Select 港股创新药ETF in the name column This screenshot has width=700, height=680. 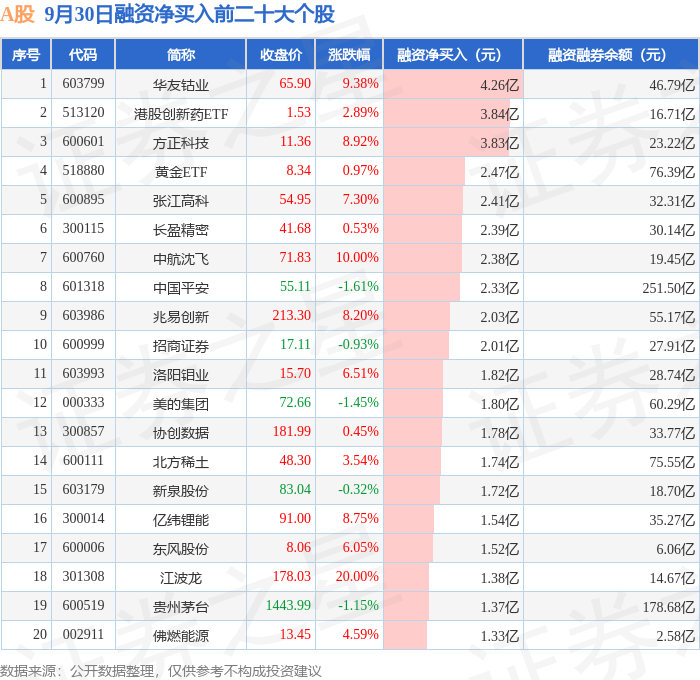[181, 114]
